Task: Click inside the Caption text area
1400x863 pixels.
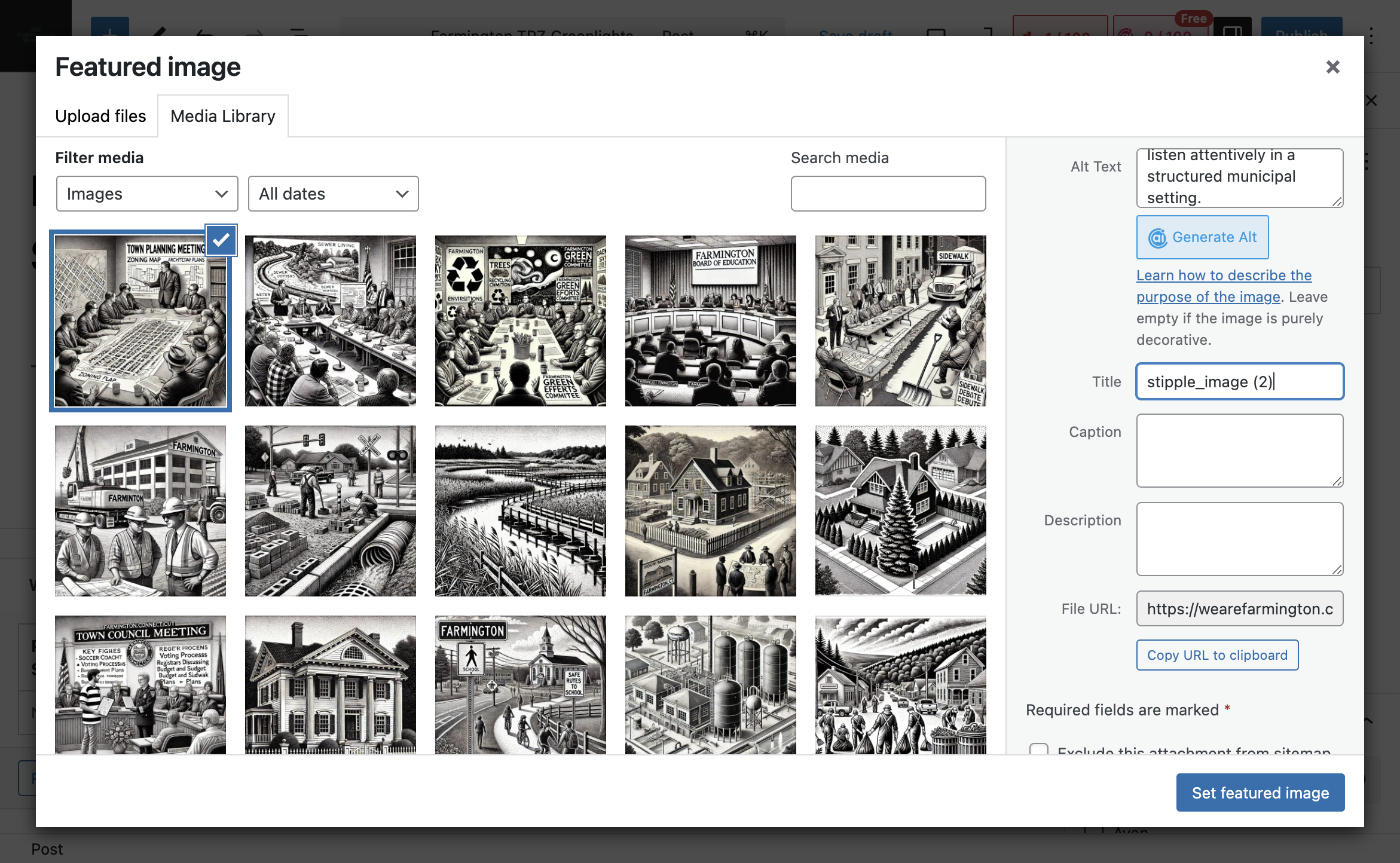Action: tap(1239, 451)
